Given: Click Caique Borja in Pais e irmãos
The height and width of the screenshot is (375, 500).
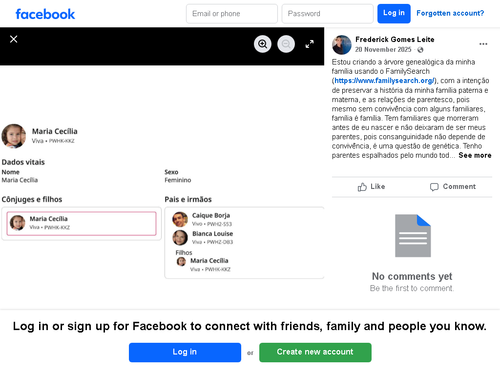Looking at the screenshot, I should pos(211,216).
